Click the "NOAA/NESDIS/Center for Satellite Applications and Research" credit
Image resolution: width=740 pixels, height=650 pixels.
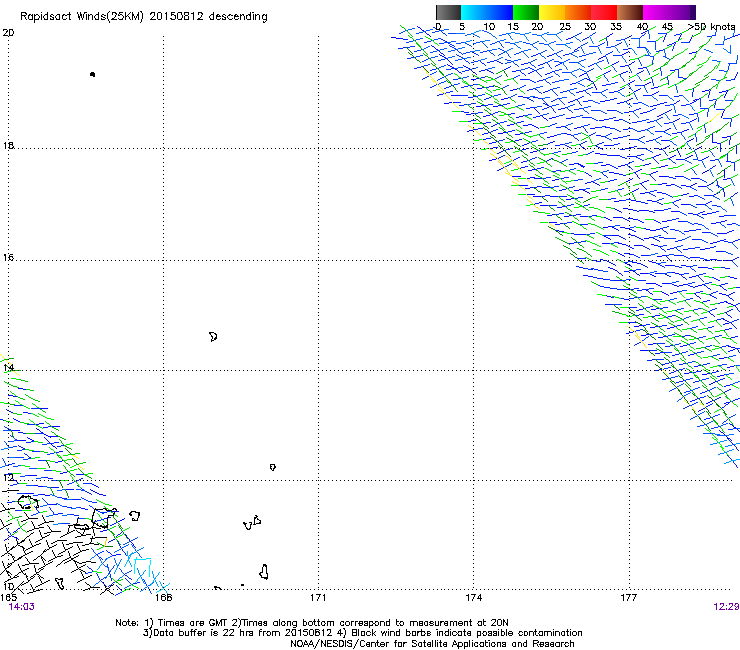pyautogui.click(x=432, y=644)
